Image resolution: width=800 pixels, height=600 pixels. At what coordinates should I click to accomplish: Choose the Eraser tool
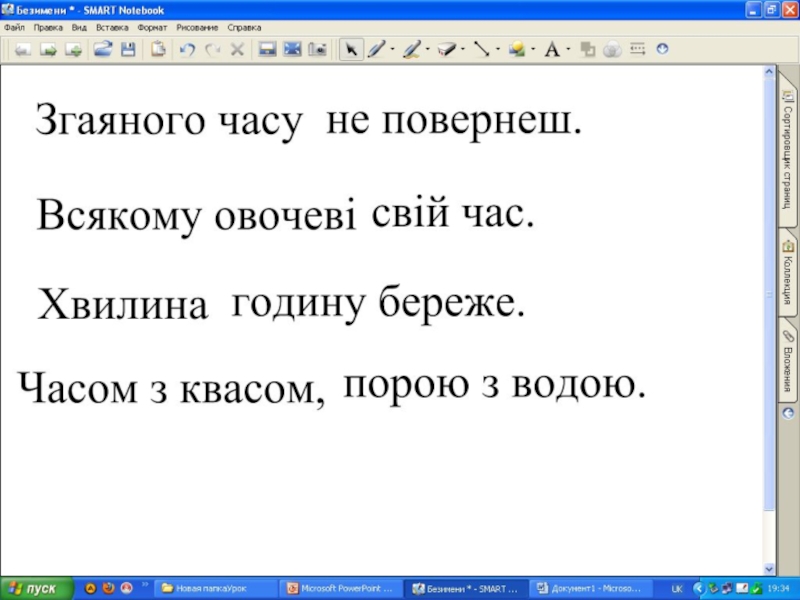click(x=446, y=49)
